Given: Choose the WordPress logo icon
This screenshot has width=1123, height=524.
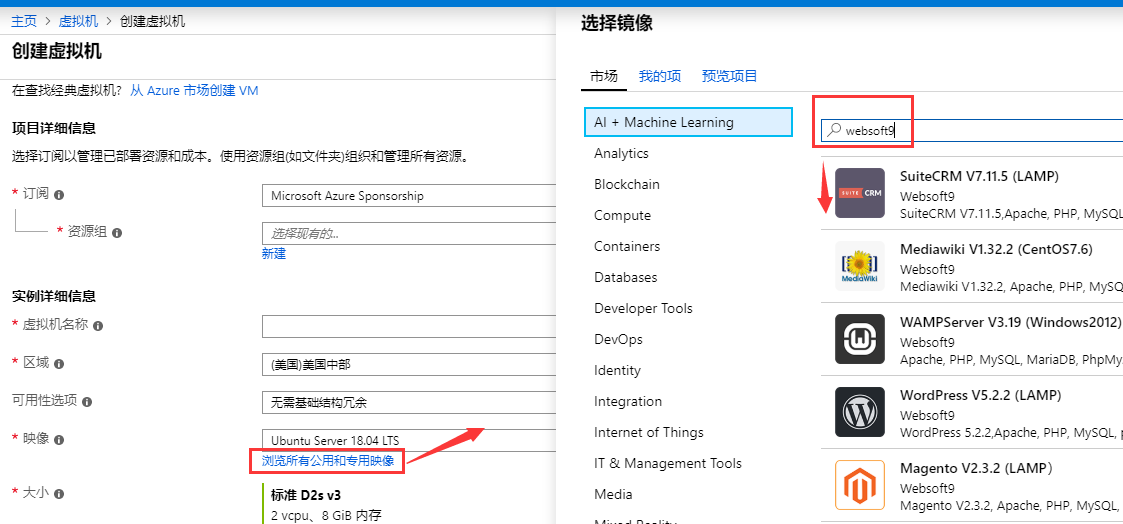Looking at the screenshot, I should tap(860, 412).
